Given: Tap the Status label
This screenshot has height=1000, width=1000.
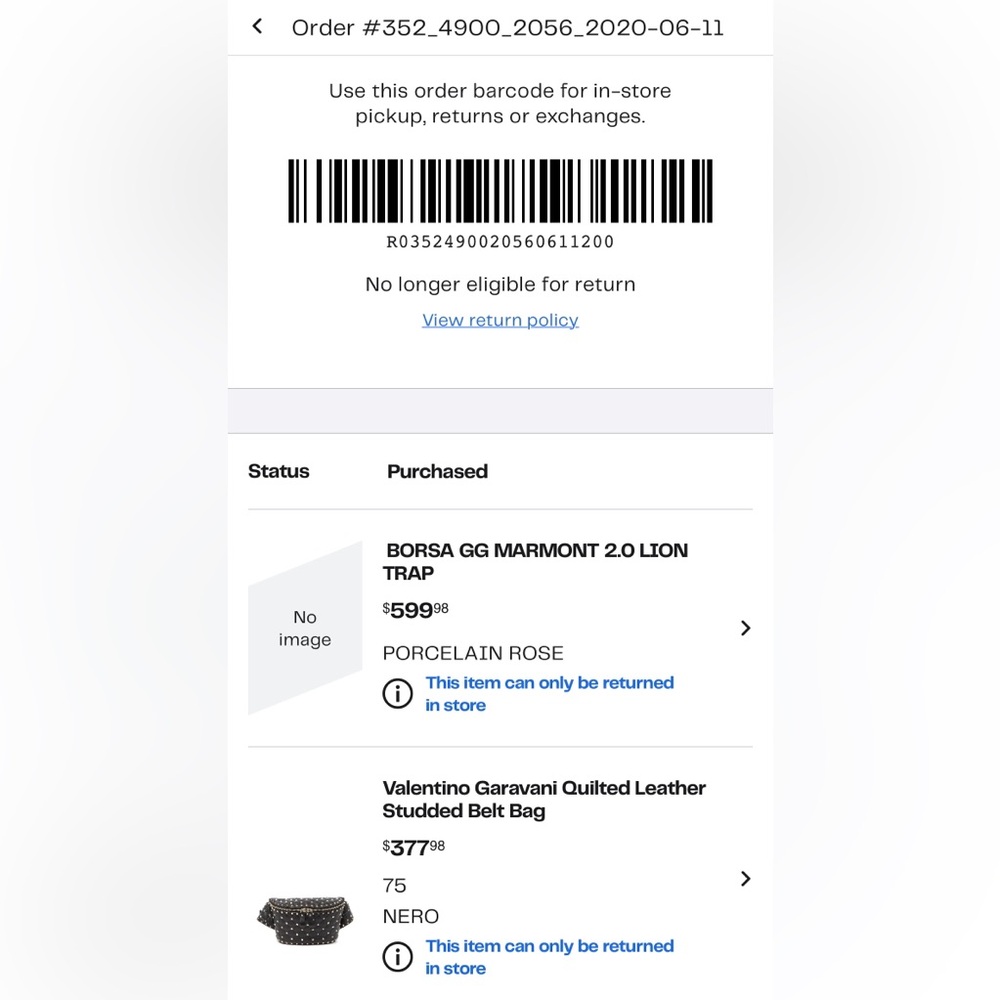Looking at the screenshot, I should point(279,471).
